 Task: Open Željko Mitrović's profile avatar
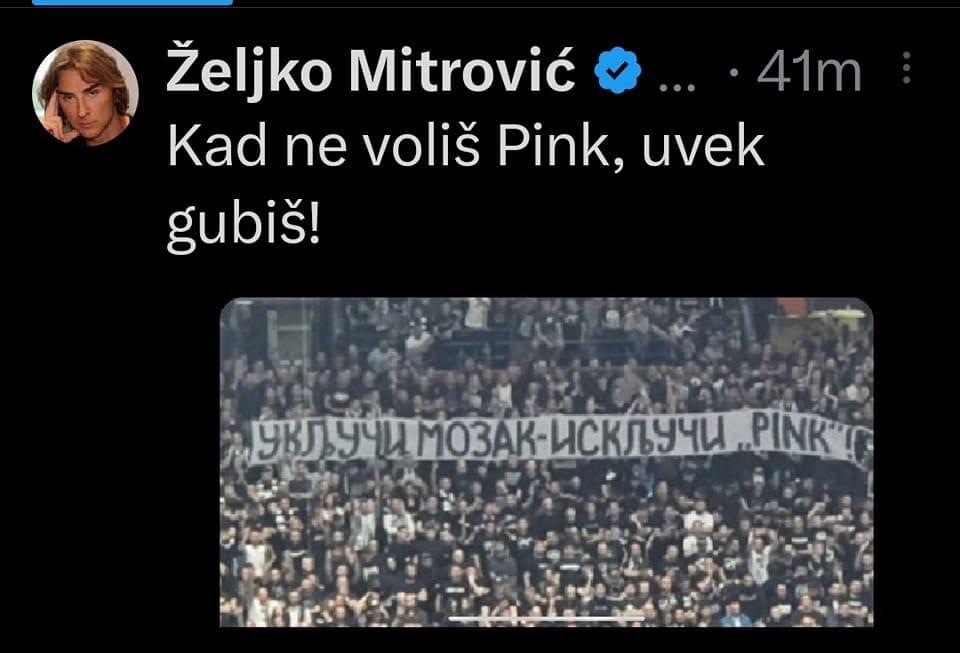click(85, 93)
